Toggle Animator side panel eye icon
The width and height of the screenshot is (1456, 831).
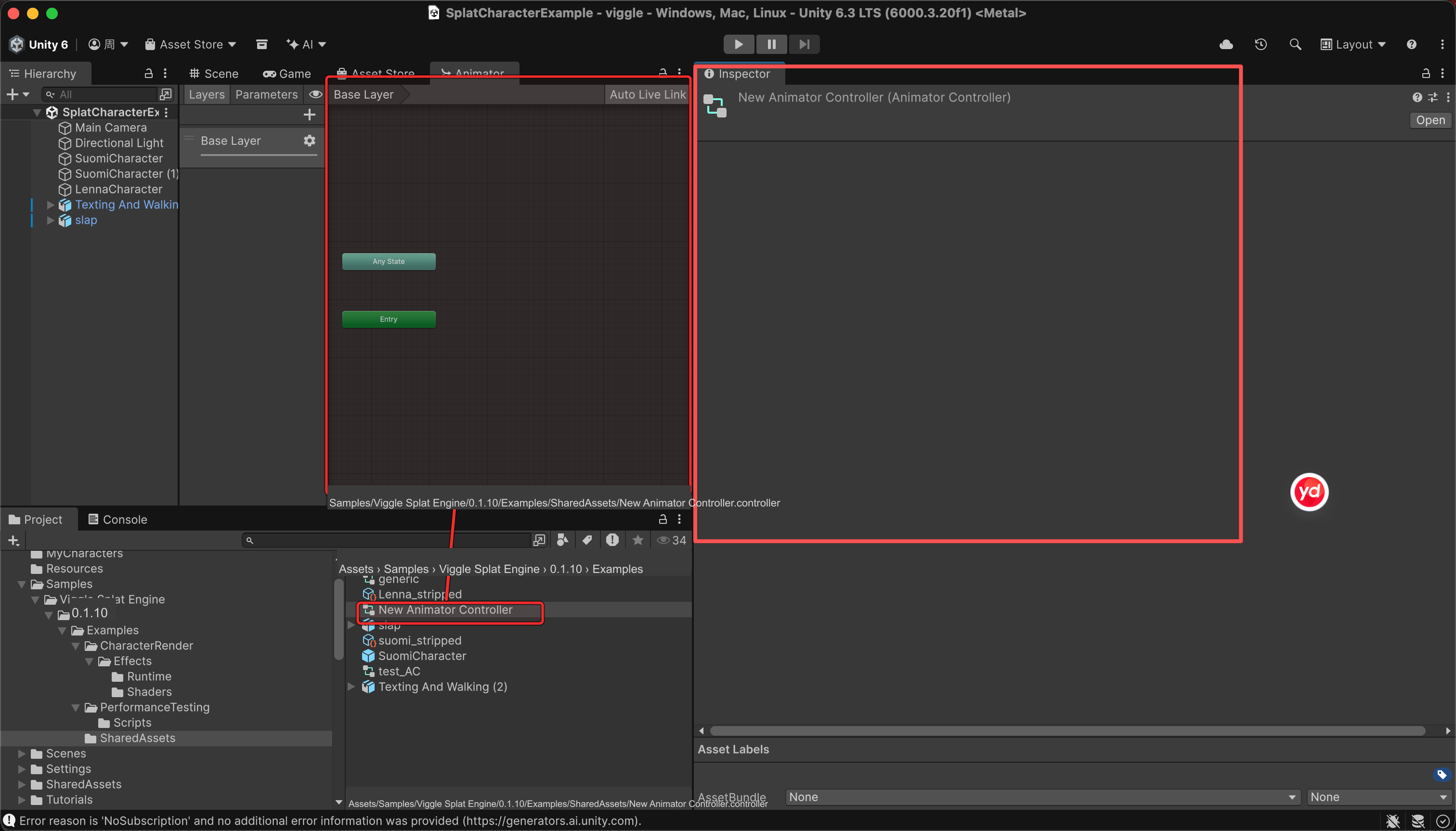coord(315,94)
